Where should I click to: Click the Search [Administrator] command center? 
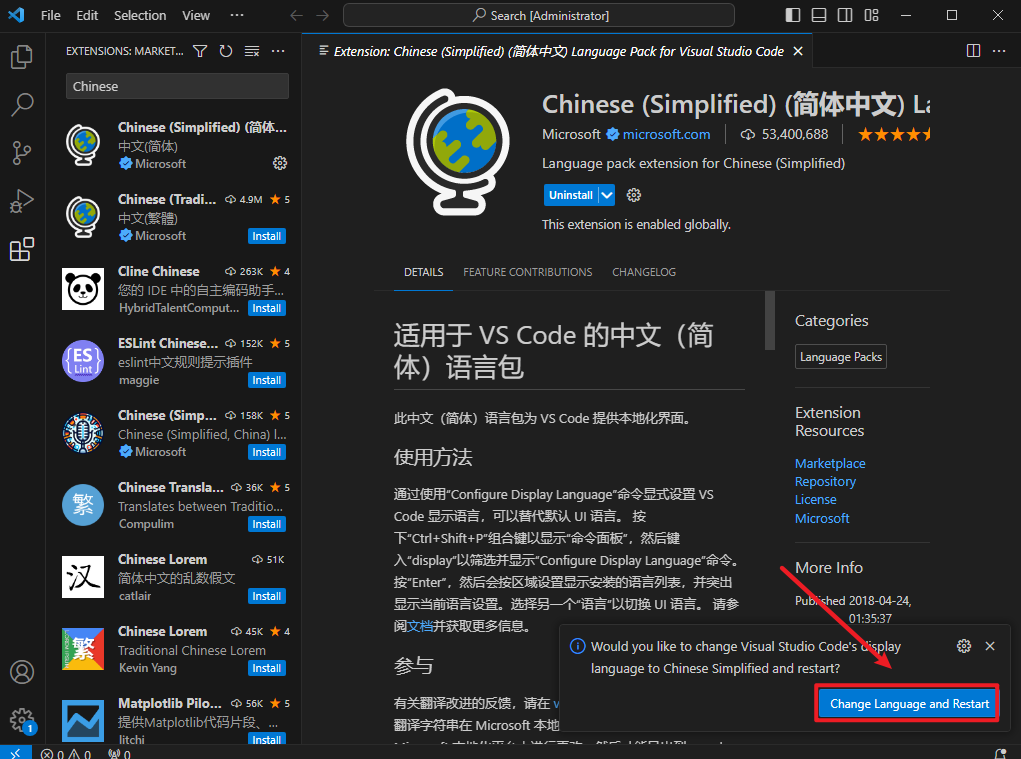coord(538,15)
